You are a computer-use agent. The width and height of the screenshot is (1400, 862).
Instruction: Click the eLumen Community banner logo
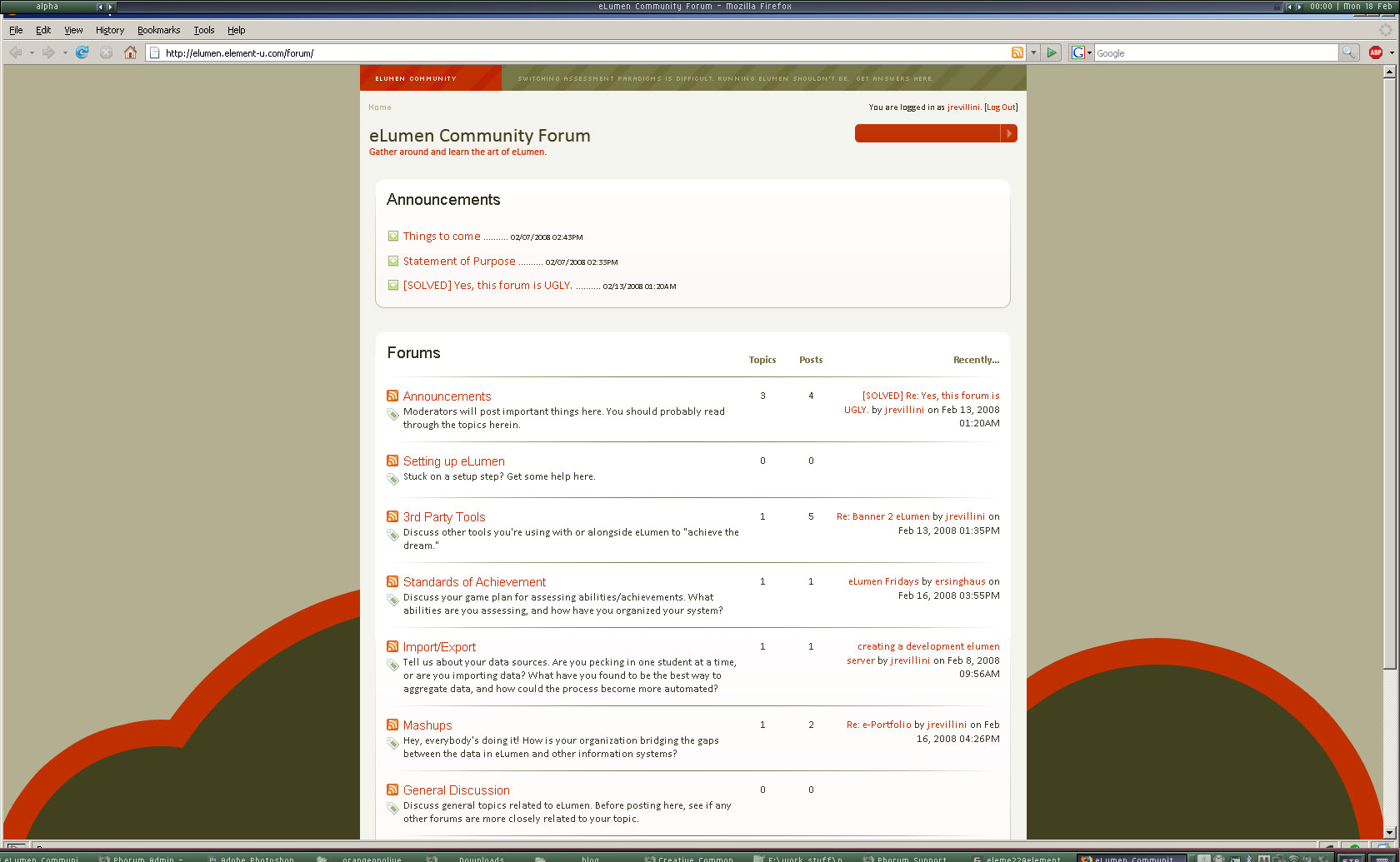[x=431, y=77]
